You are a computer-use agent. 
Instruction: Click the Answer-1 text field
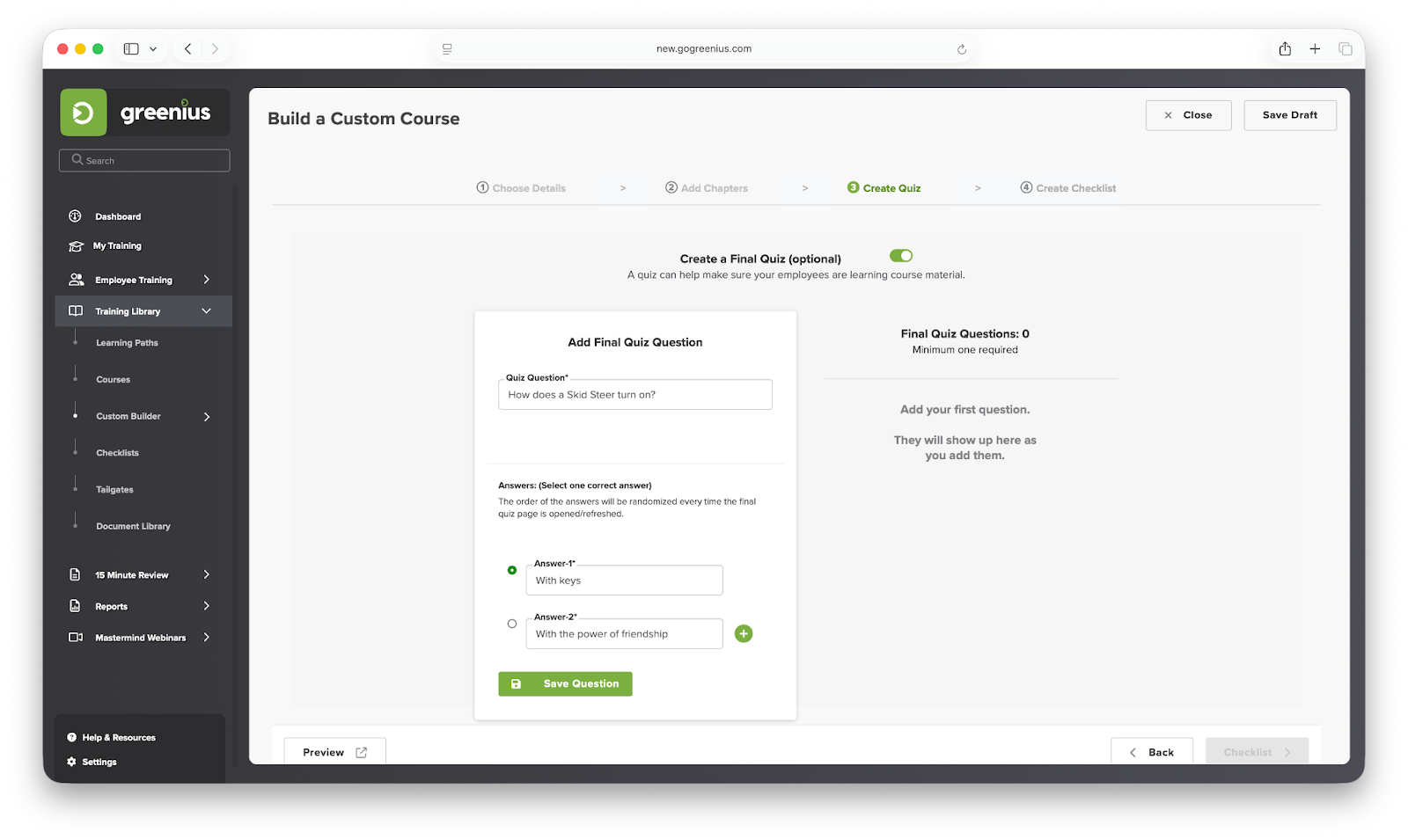pyautogui.click(x=625, y=581)
